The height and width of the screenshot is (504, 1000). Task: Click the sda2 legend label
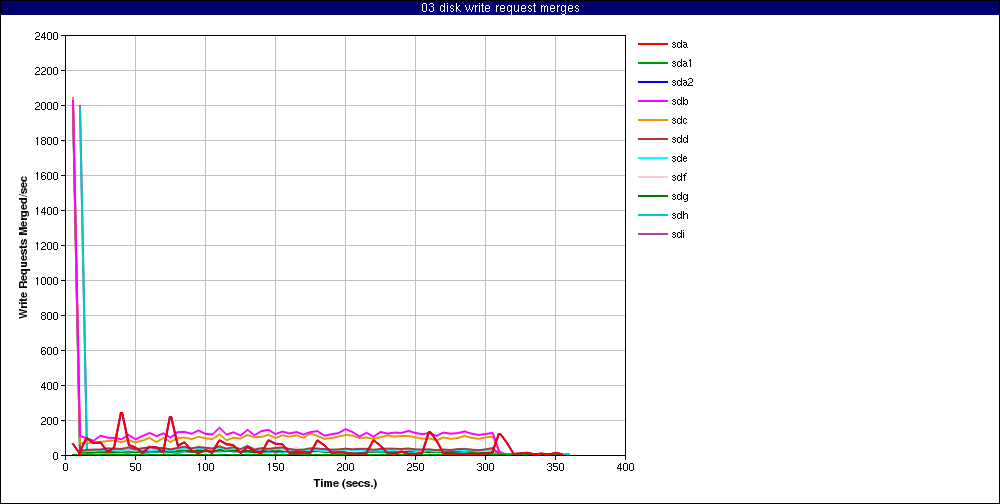pos(682,82)
